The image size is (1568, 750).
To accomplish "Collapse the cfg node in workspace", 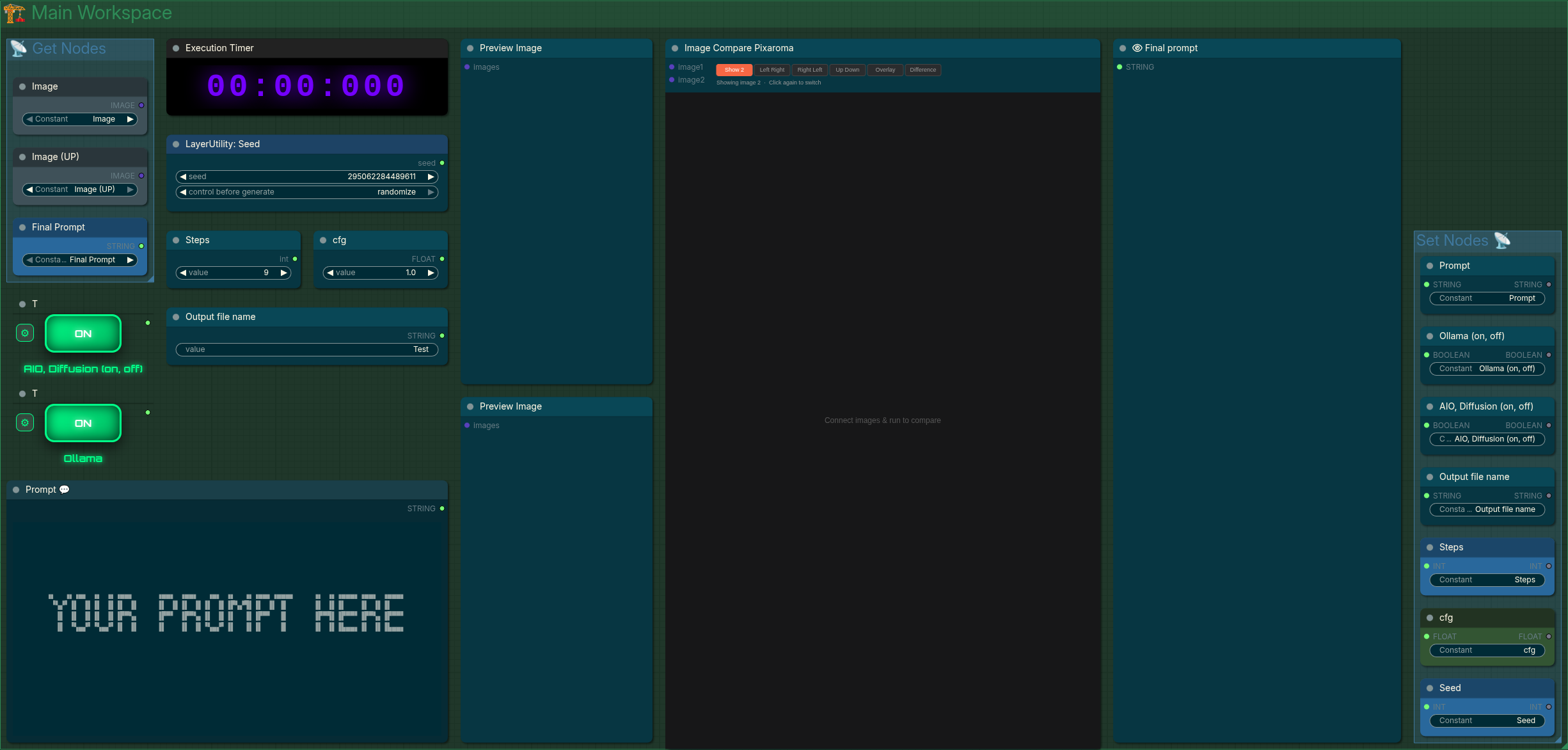I will [323, 240].
